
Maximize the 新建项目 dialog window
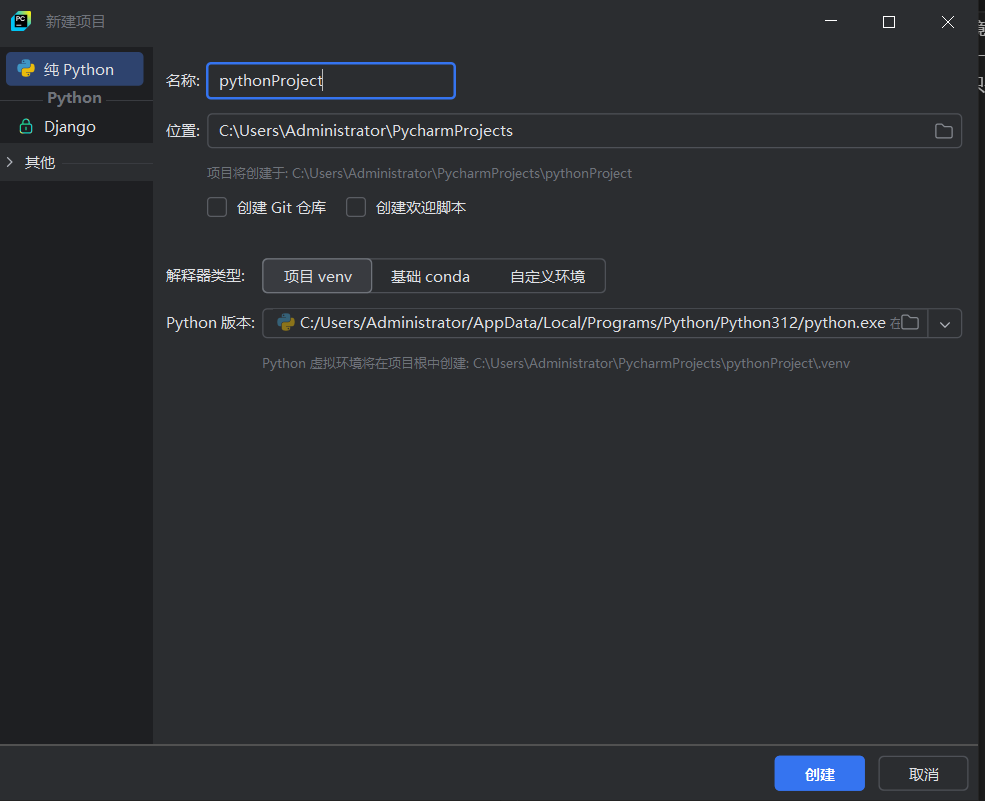click(x=888, y=22)
